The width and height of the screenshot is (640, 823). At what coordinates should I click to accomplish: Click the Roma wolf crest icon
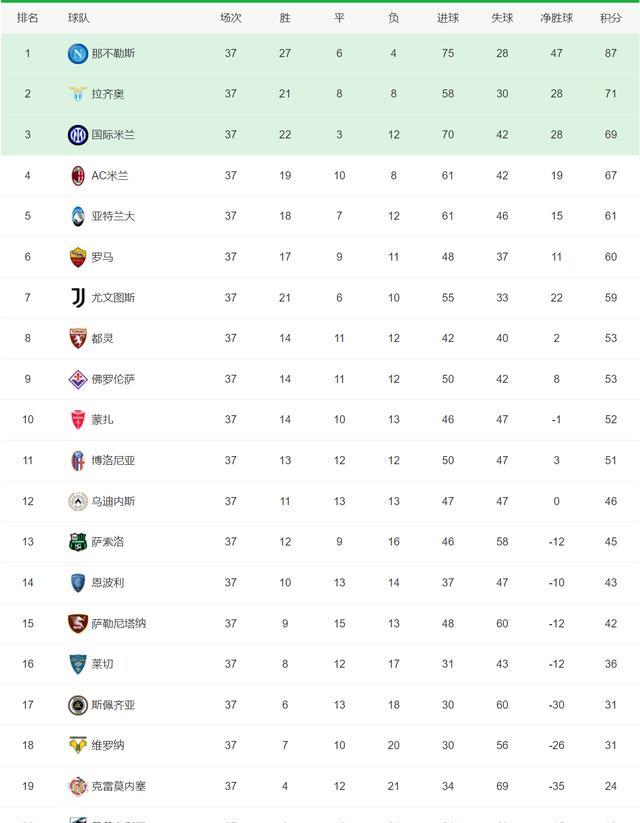coord(78,257)
